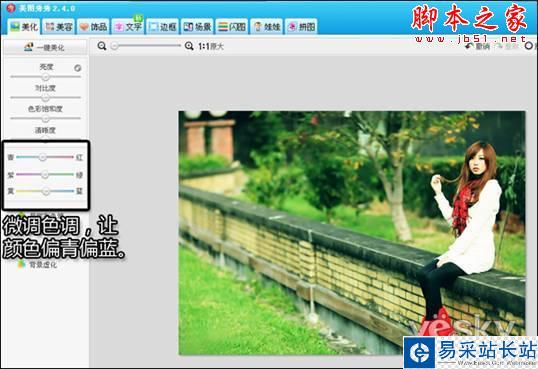This screenshot has width=538, height=369.
Task: Click the 对比度 contrast slider
Action: [x=45, y=98]
